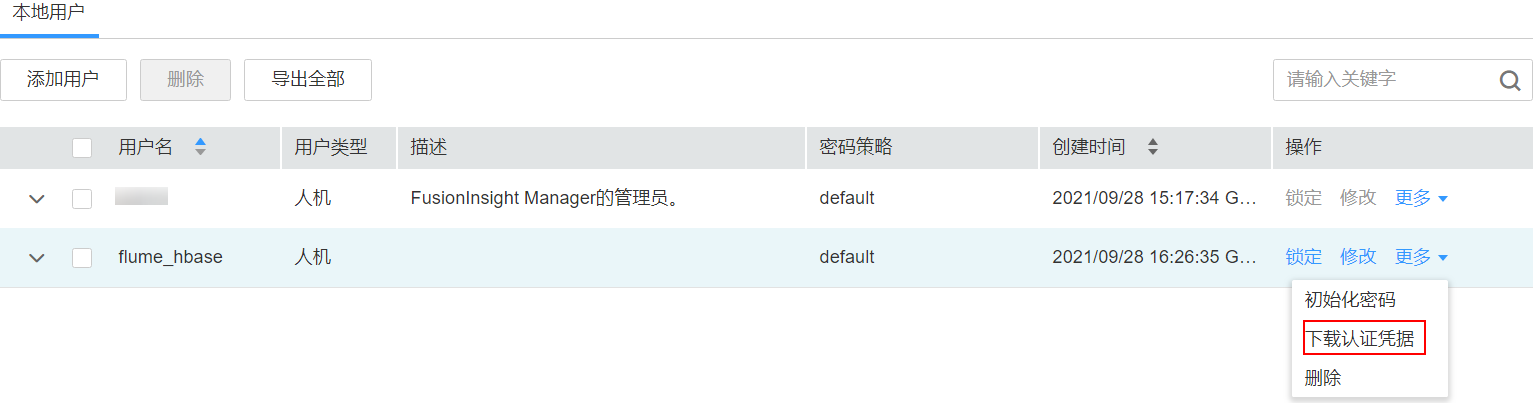Open 更多 dropdown for flume_hbase user
1534x403 pixels.
(x=1421, y=257)
